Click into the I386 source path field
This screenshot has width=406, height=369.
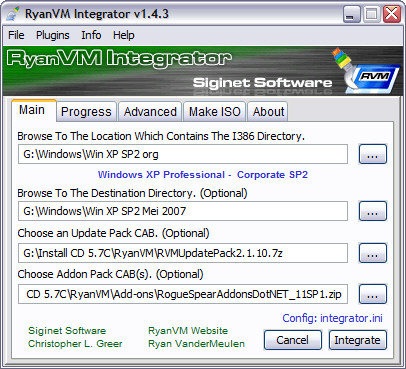click(183, 154)
